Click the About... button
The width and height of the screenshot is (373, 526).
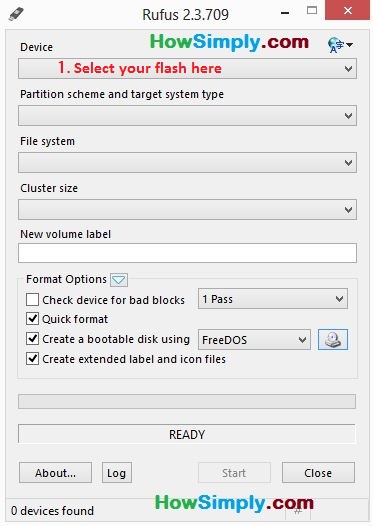55,473
